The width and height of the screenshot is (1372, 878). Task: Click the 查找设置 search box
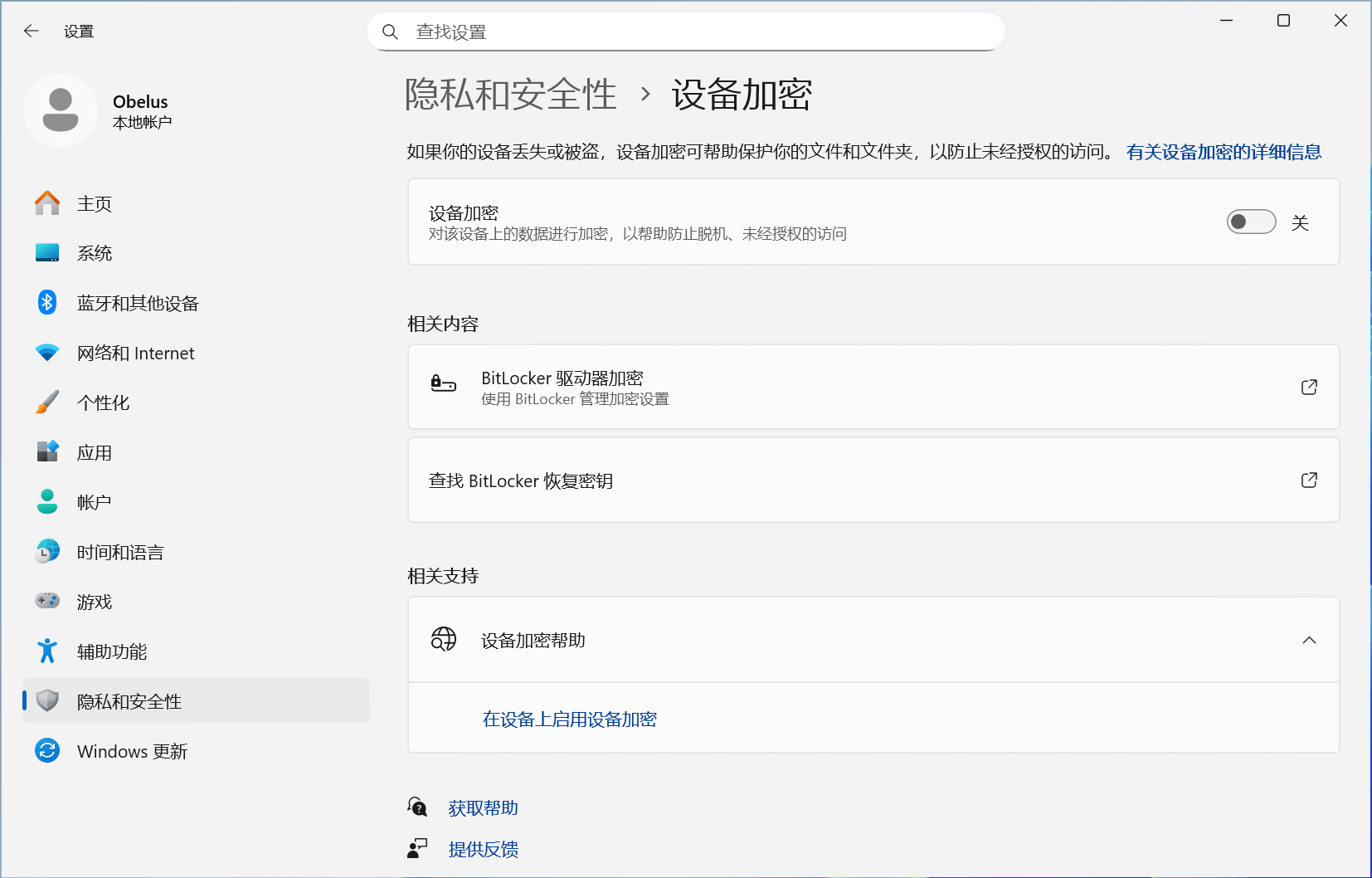click(685, 32)
